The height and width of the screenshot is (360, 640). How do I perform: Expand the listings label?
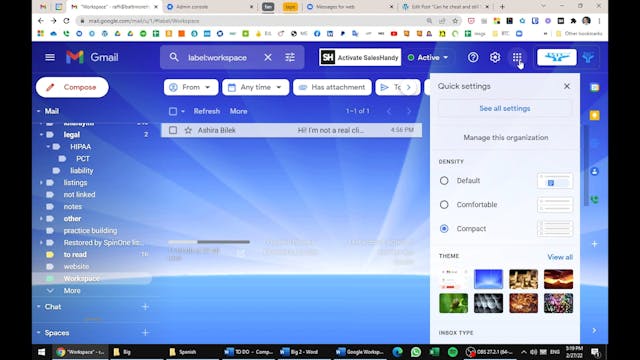(41, 182)
